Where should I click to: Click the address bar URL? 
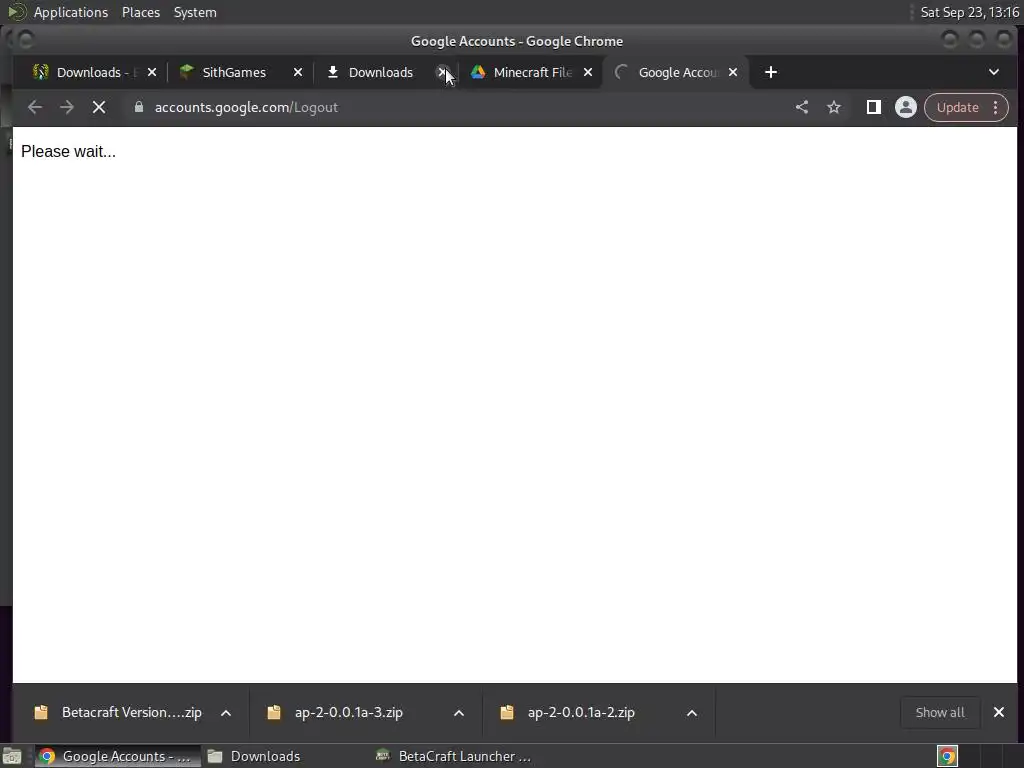click(x=246, y=107)
